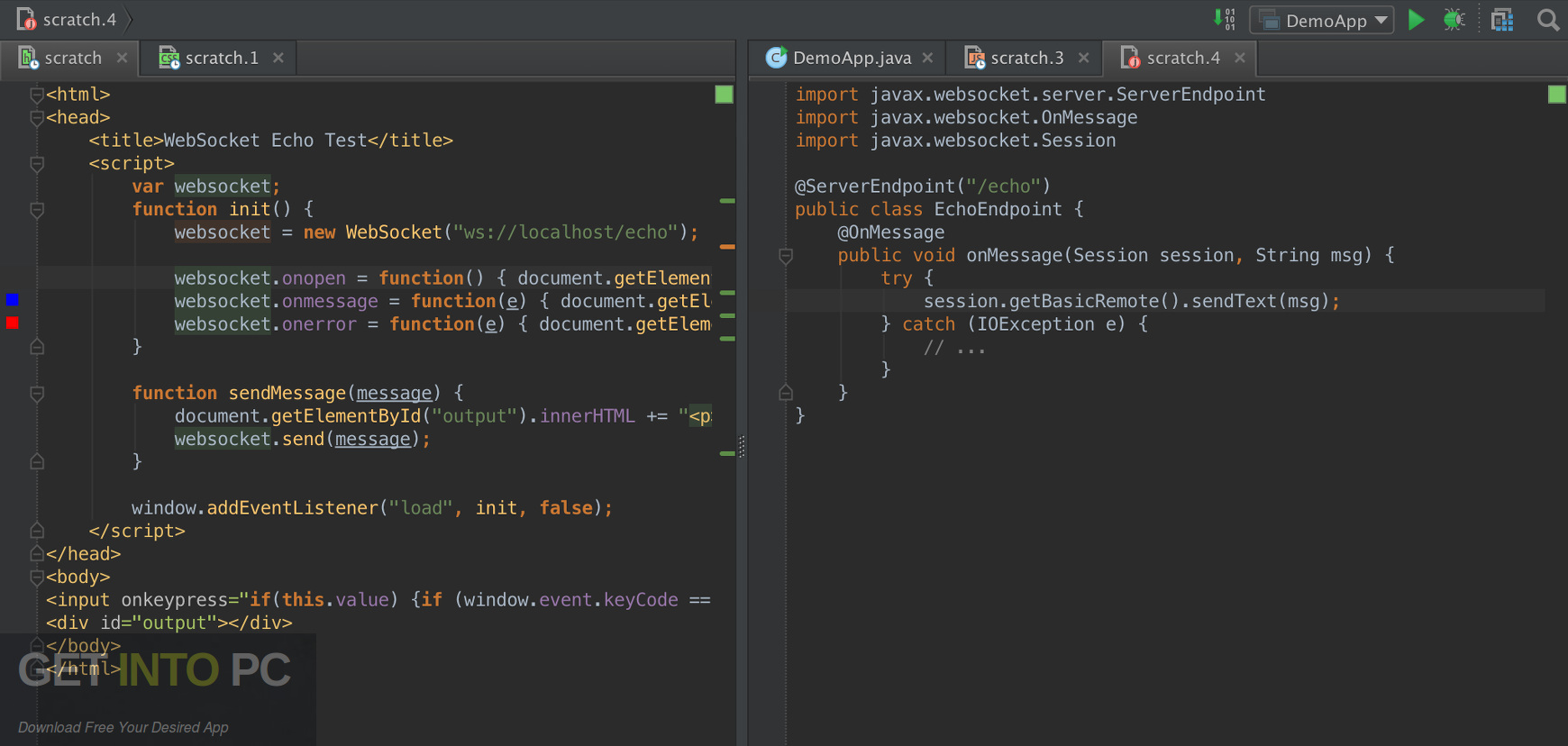Click scratch tab's HTML file icon
1568x746 pixels.
[28, 58]
